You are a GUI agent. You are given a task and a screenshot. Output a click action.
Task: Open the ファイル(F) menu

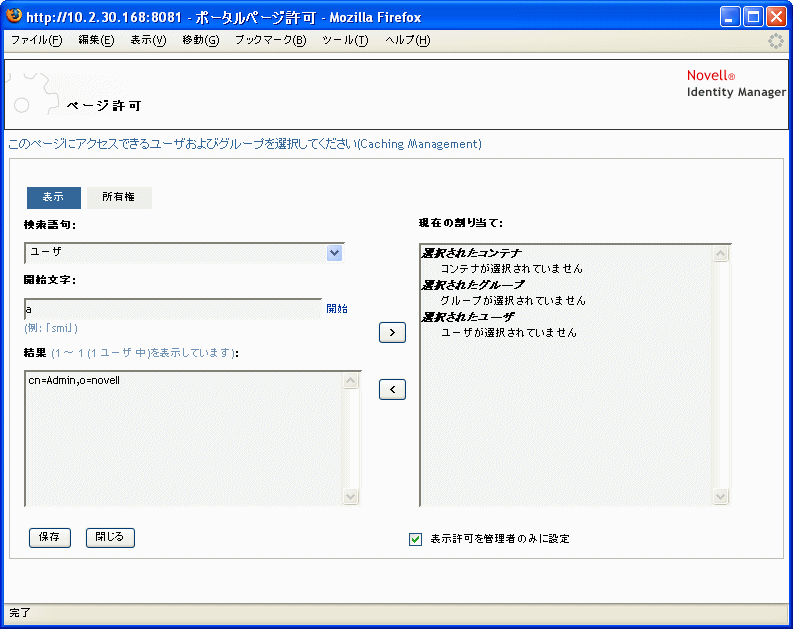36,40
